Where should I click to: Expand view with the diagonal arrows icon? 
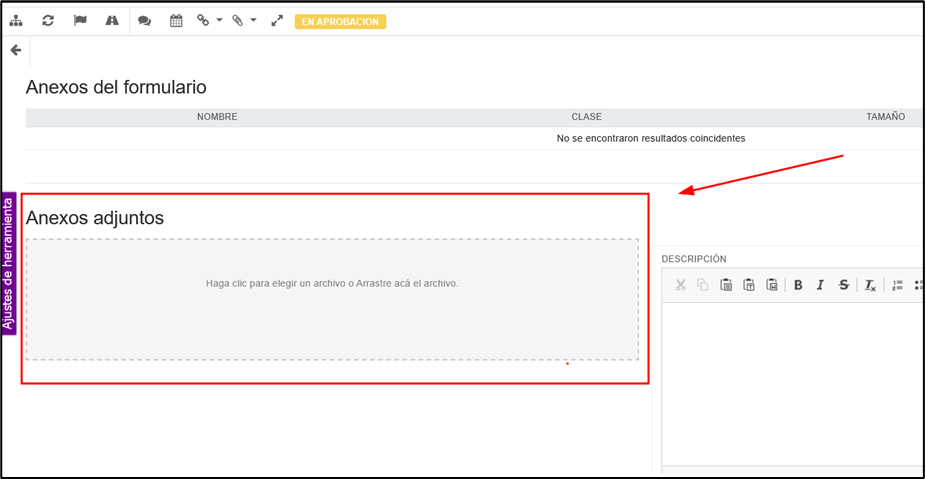[x=277, y=20]
